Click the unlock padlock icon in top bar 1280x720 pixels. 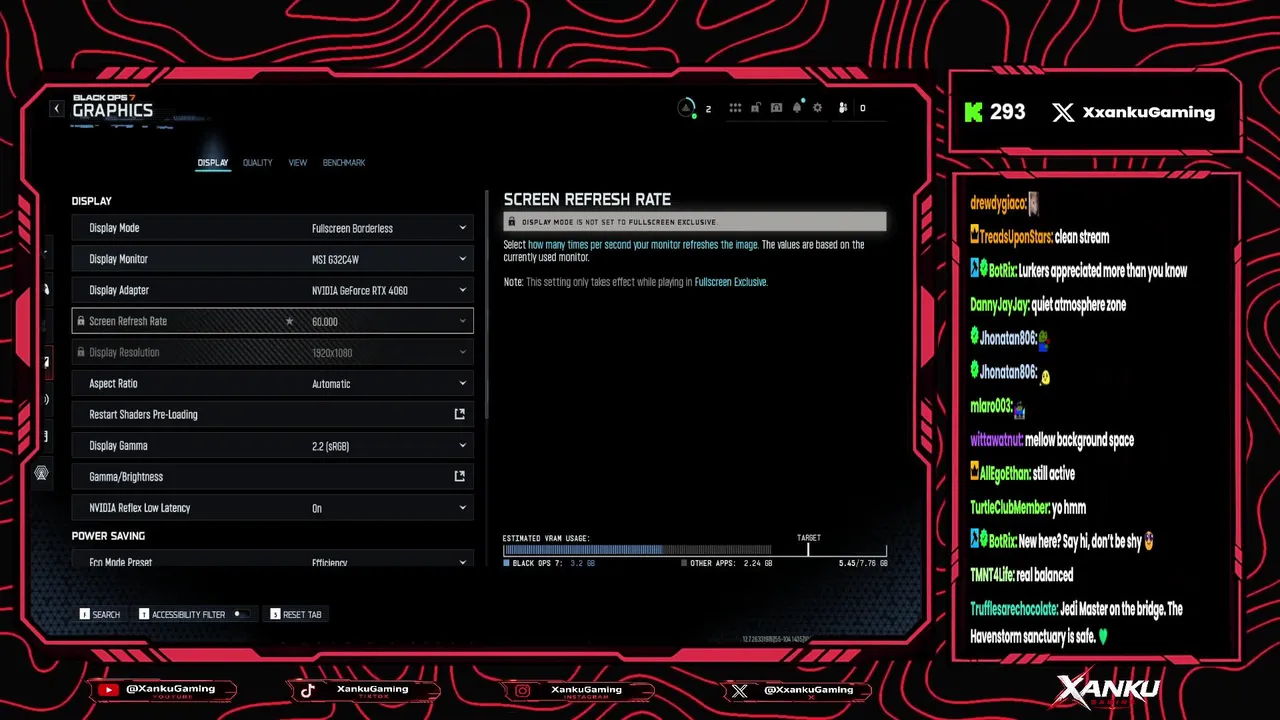click(x=756, y=108)
